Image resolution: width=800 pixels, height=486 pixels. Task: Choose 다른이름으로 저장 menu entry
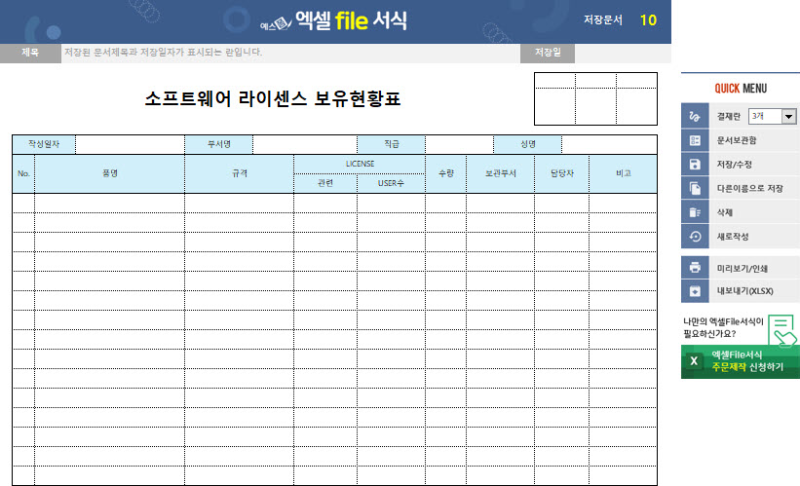749,188
